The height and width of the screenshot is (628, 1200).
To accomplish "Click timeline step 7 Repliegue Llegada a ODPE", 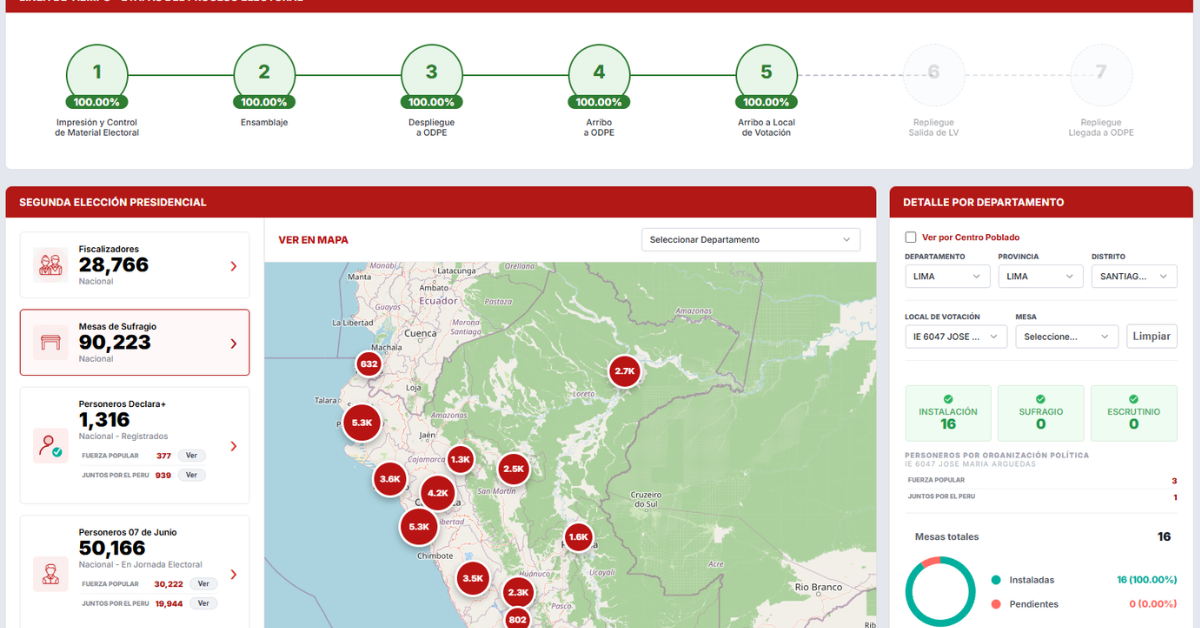I will coord(1101,74).
